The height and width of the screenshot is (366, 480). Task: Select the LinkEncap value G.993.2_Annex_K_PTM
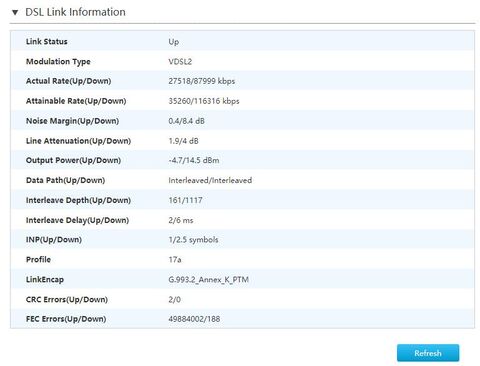click(x=208, y=279)
